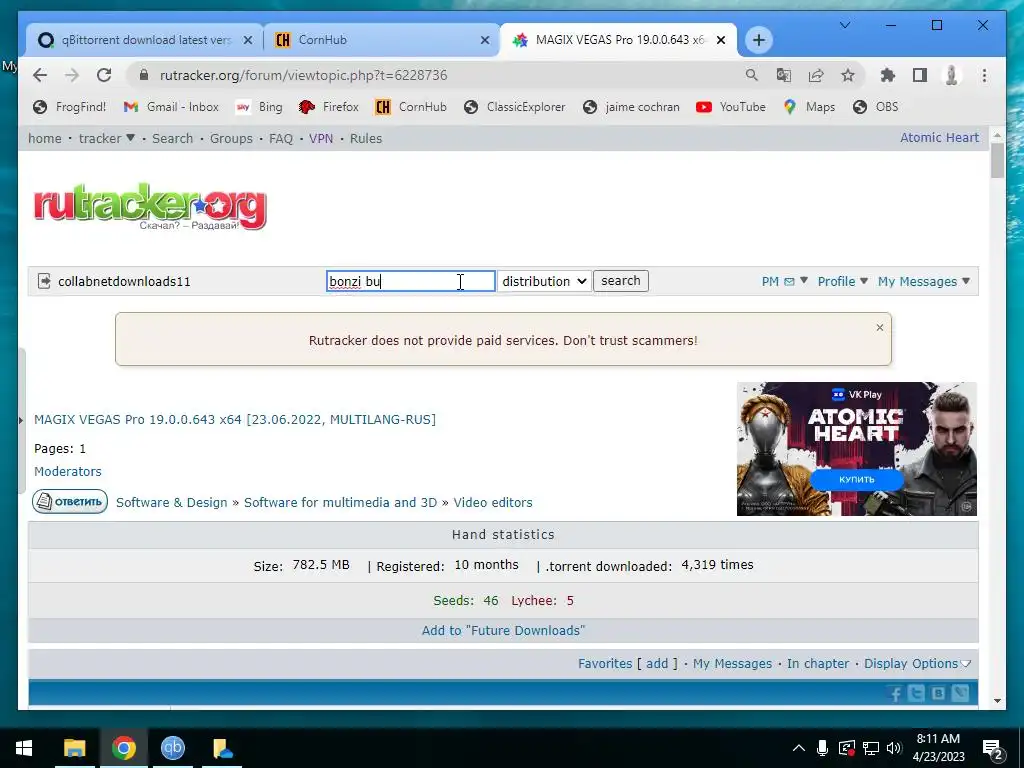
Task: Open the FAQ nav link
Action: 281,138
